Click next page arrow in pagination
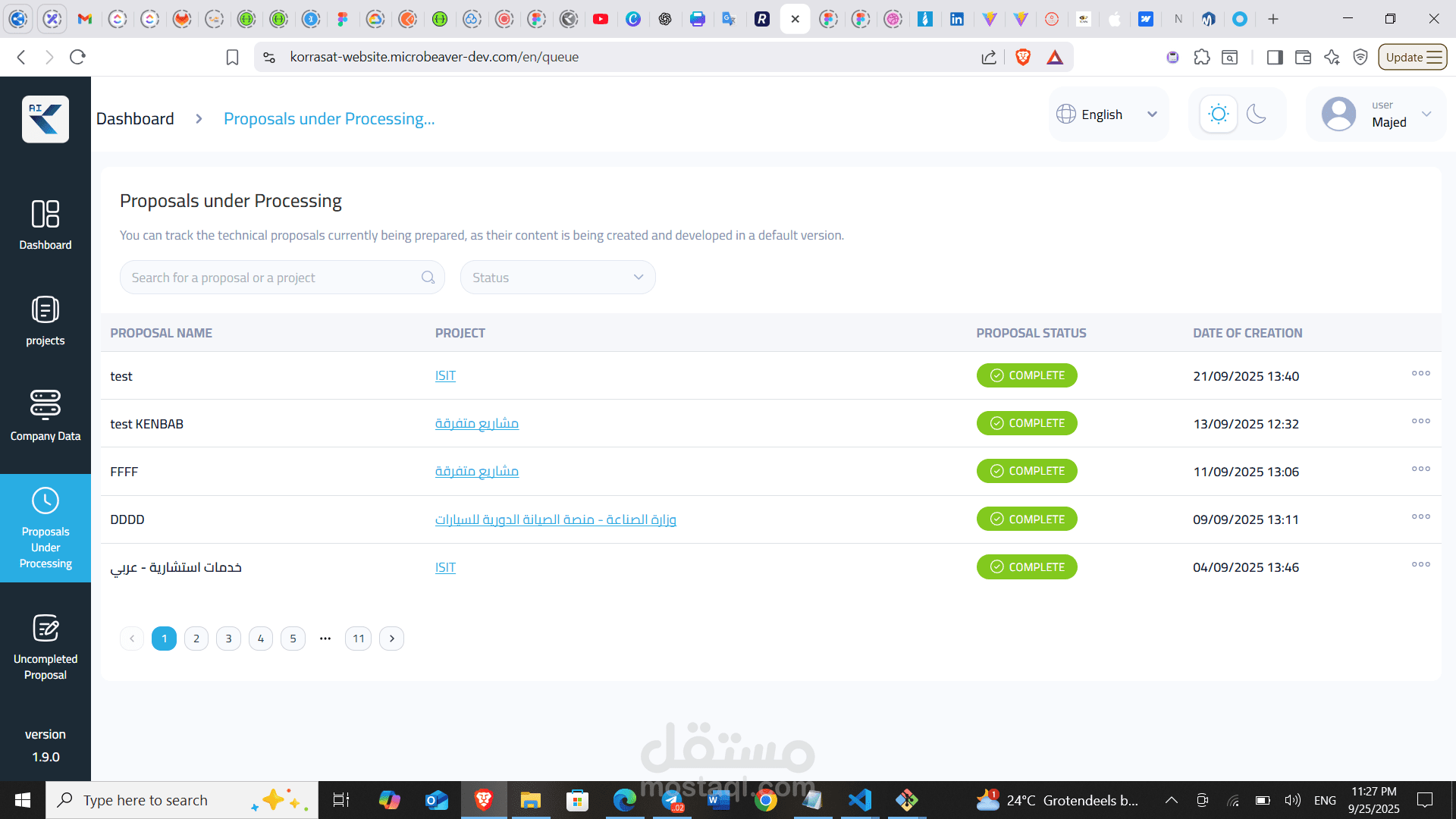1456x819 pixels. coord(391,639)
